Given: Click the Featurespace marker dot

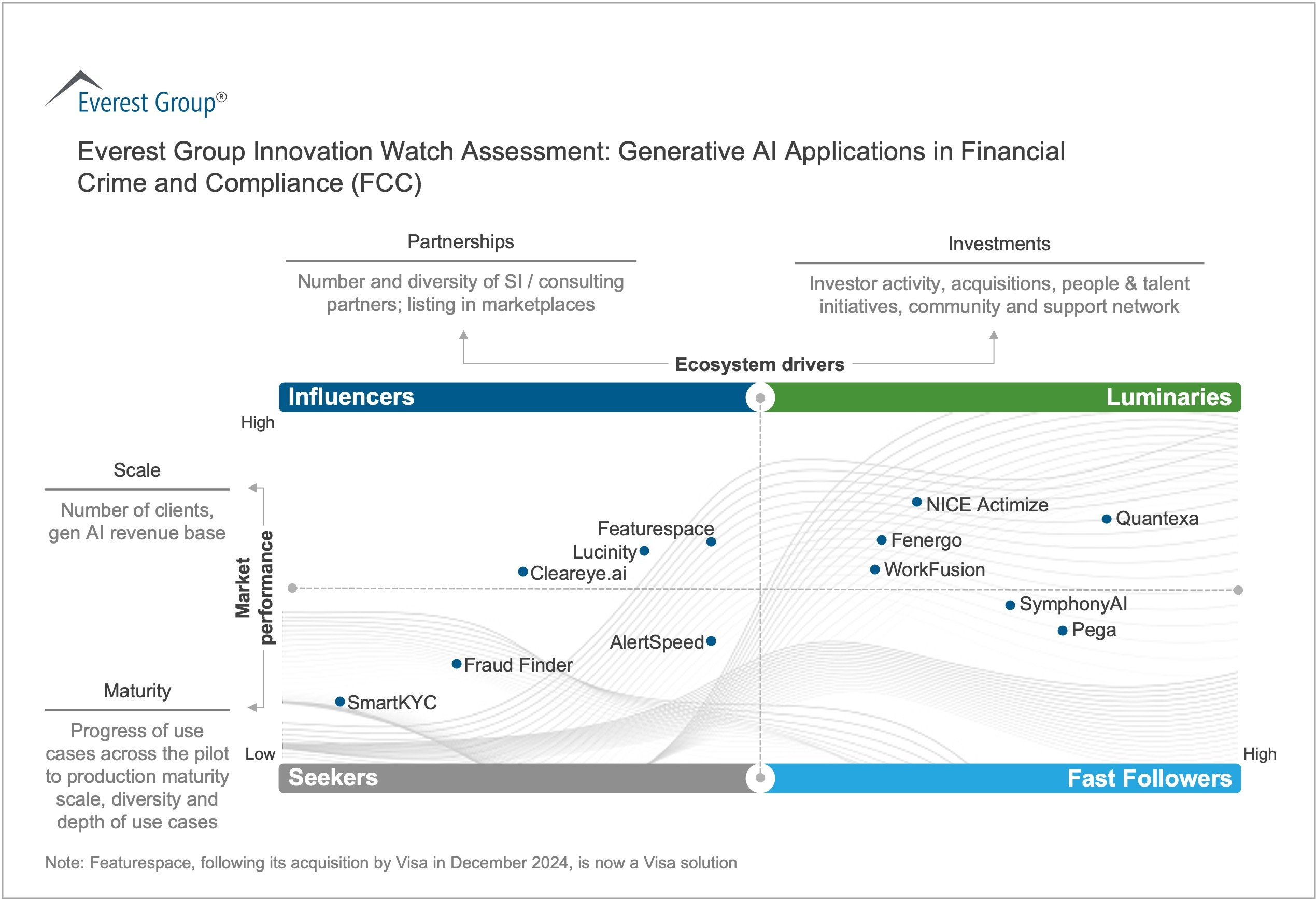Looking at the screenshot, I should coord(711,541).
